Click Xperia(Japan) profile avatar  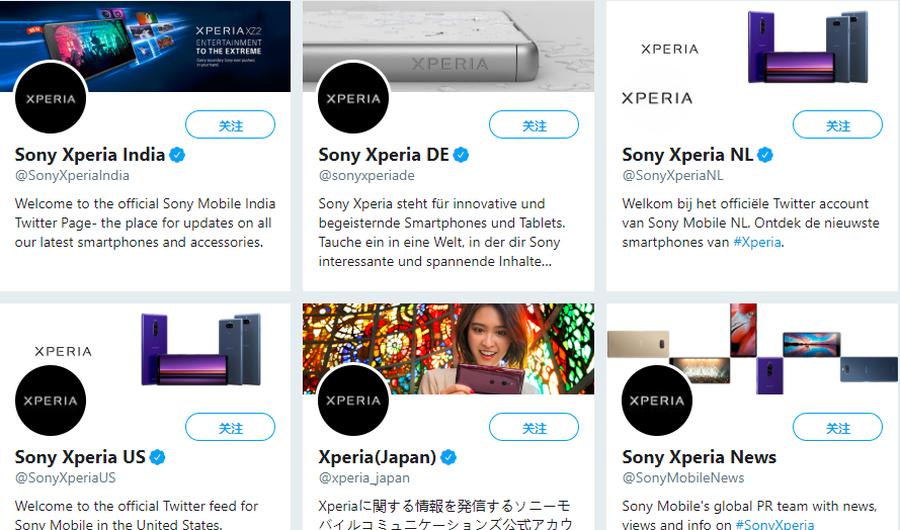point(353,400)
